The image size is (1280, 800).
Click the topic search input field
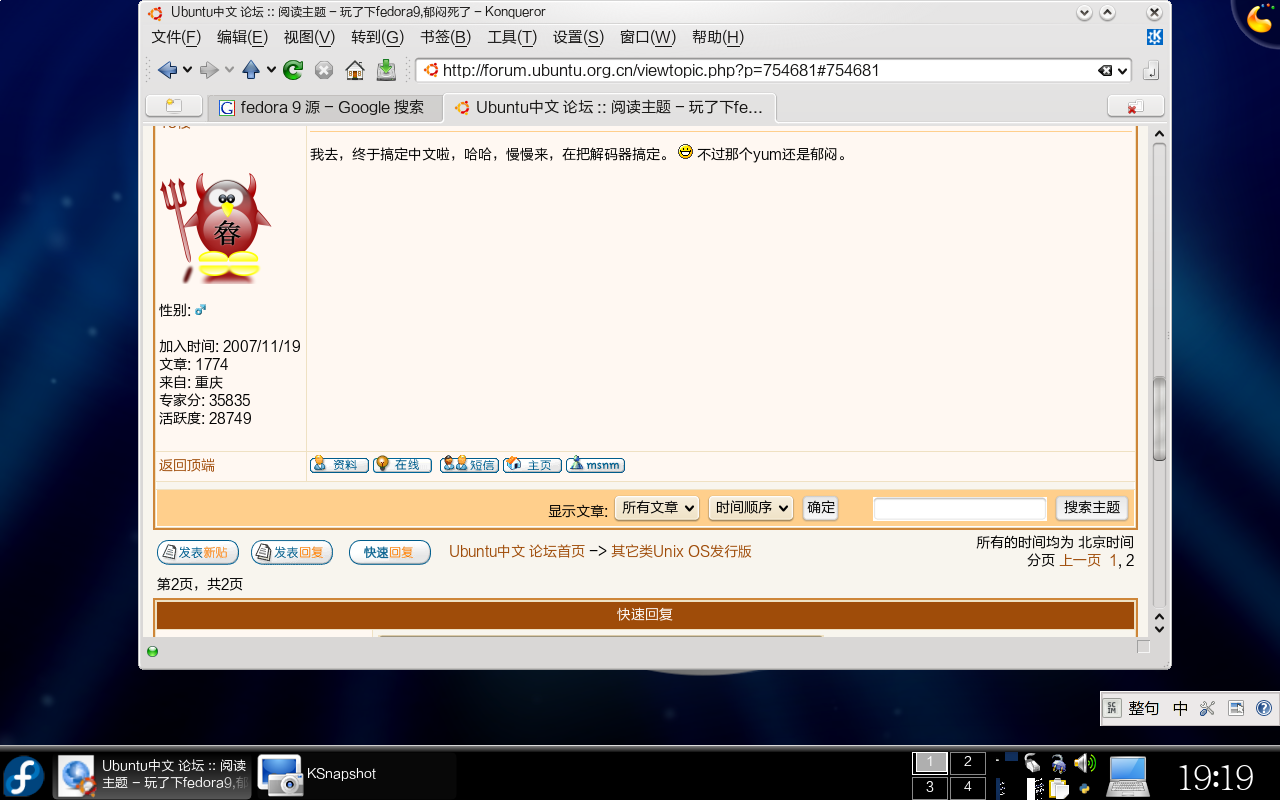pyautogui.click(x=960, y=508)
